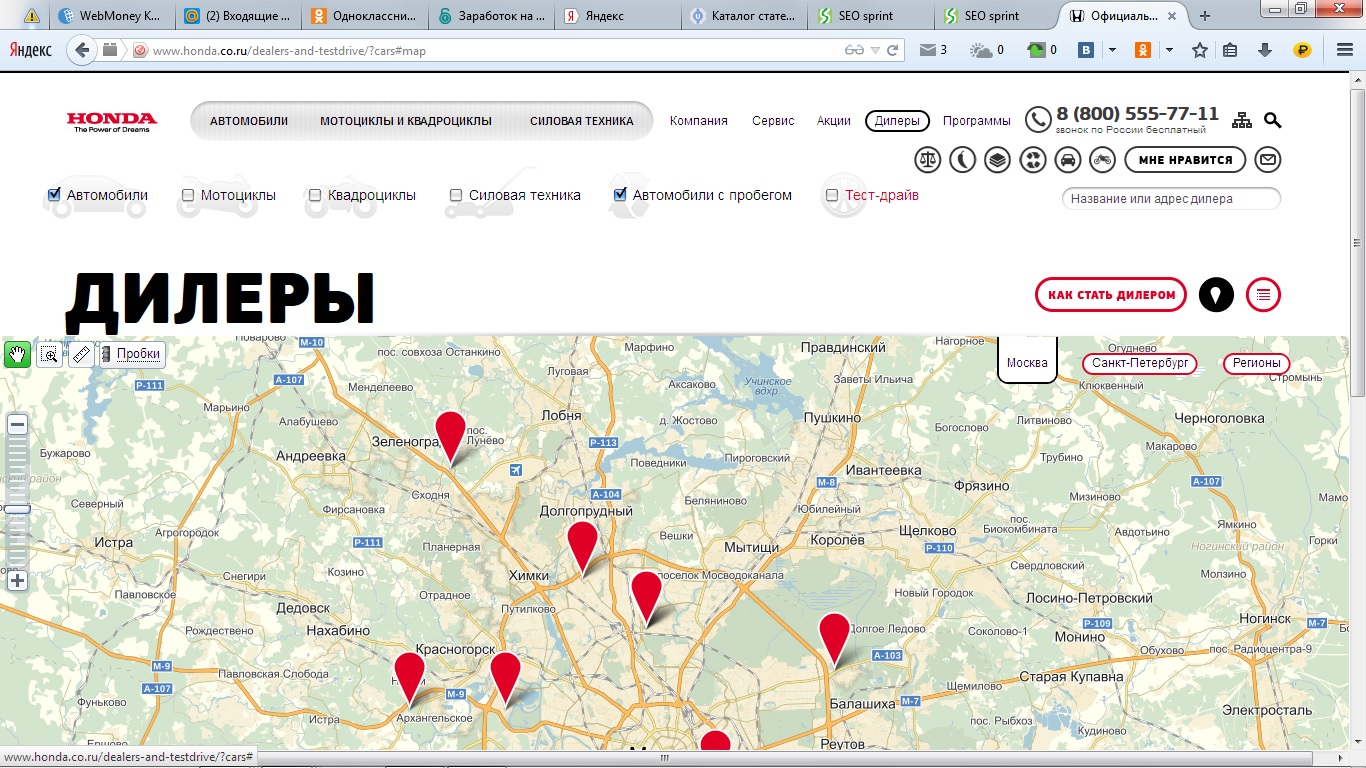Open the Акции menu item
Viewport: 1366px width, 768px height.
coord(834,121)
